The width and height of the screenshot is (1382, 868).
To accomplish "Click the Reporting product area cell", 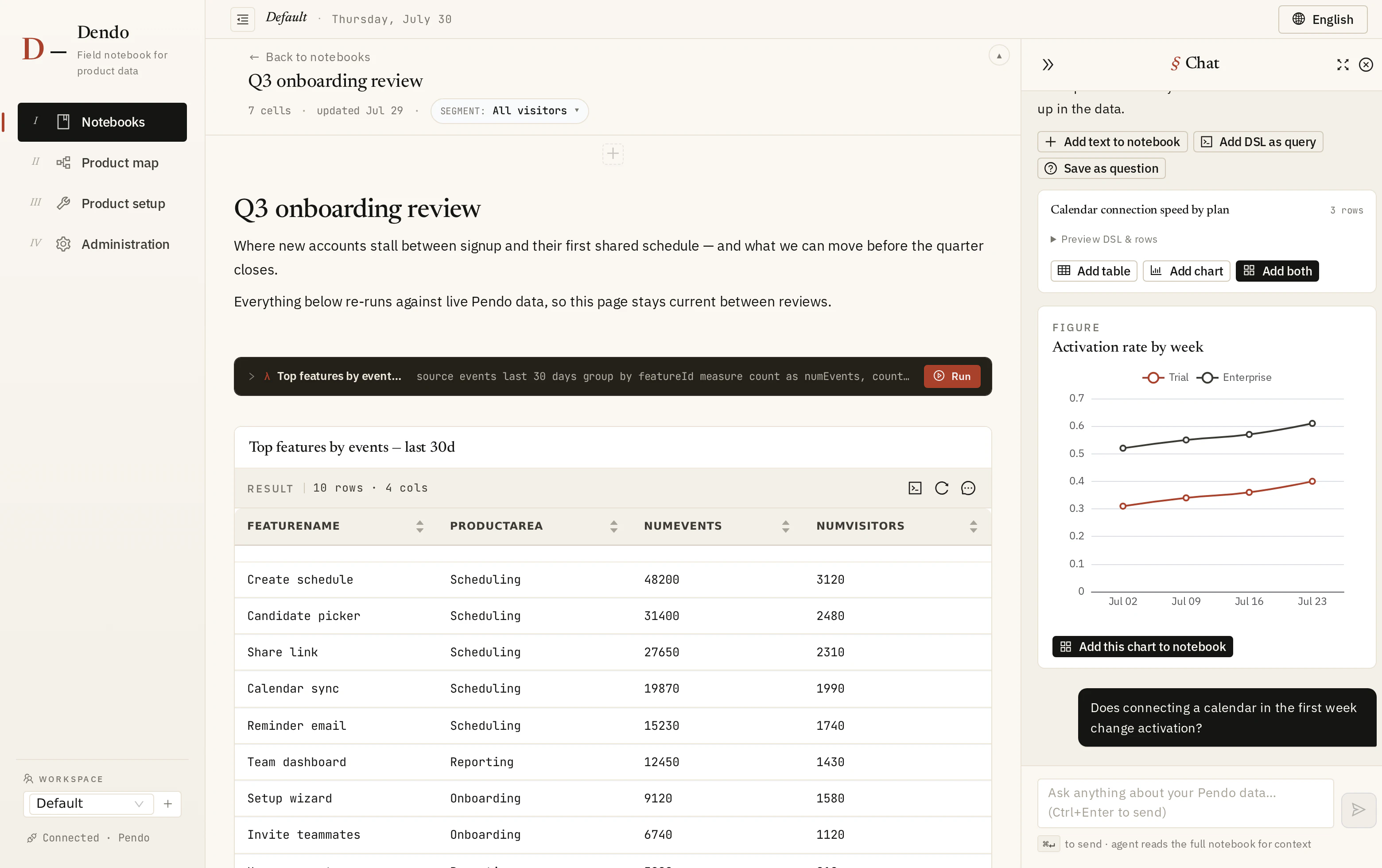I will click(481, 762).
